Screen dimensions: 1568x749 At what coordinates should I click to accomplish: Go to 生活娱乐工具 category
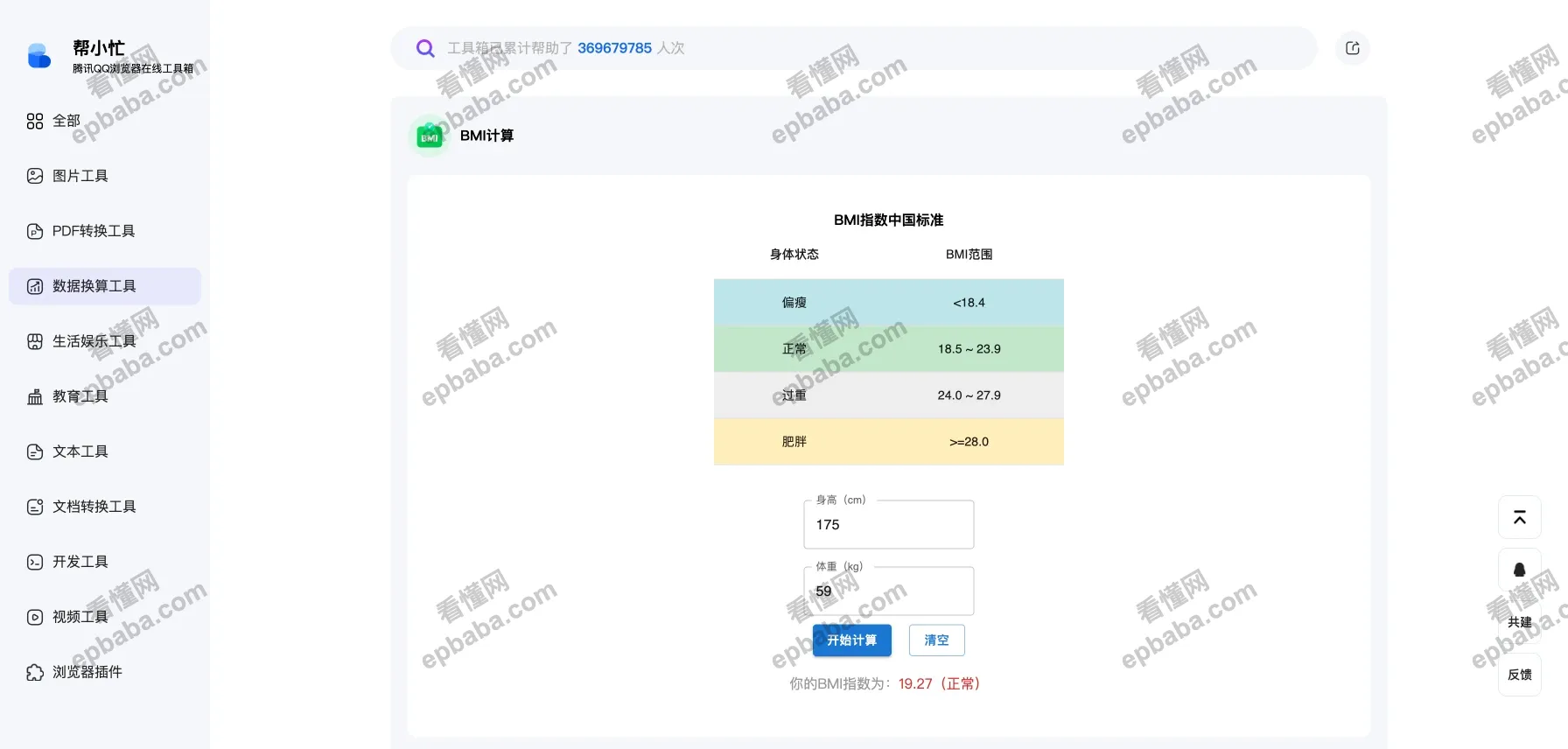click(x=105, y=341)
